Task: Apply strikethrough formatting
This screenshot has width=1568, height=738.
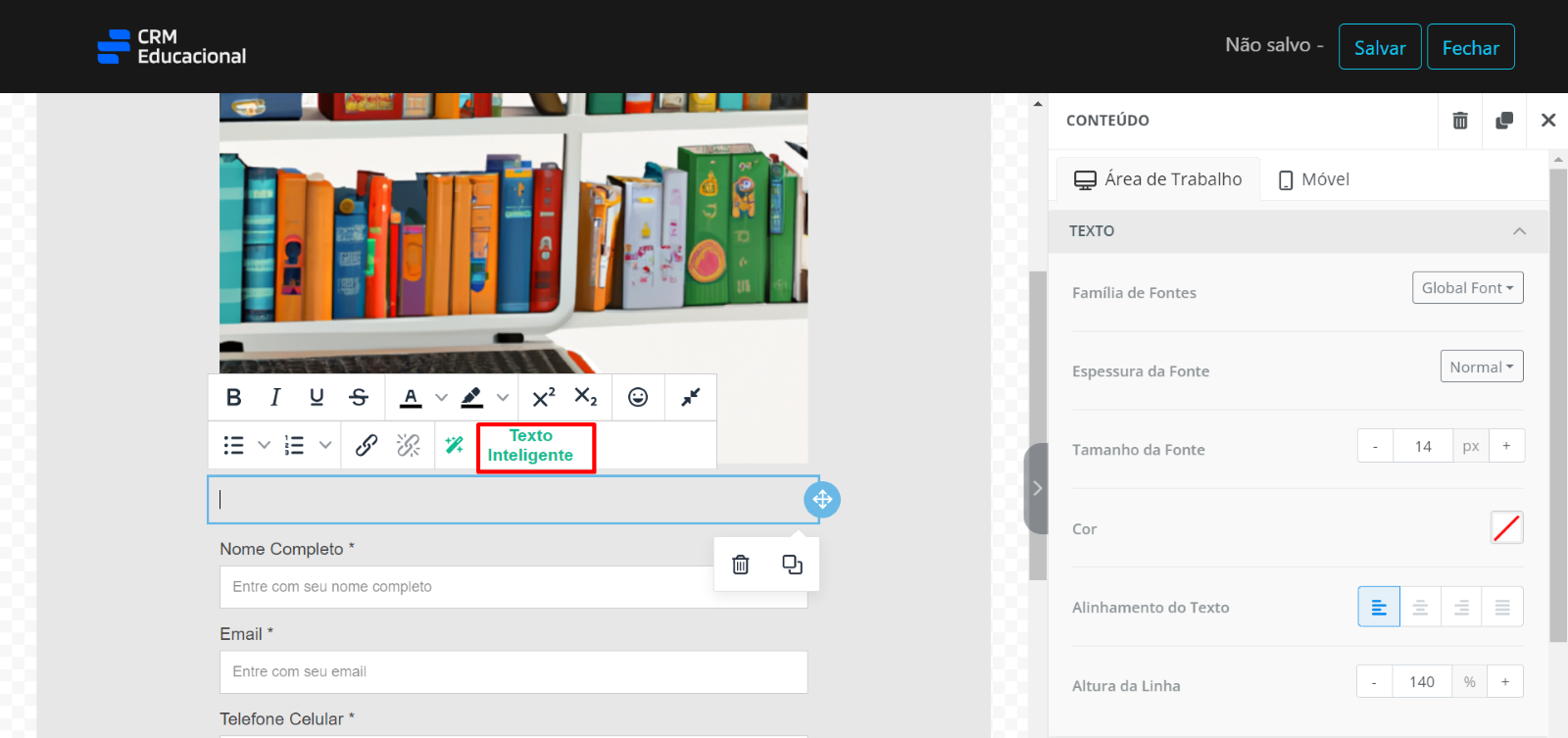Action: click(359, 397)
